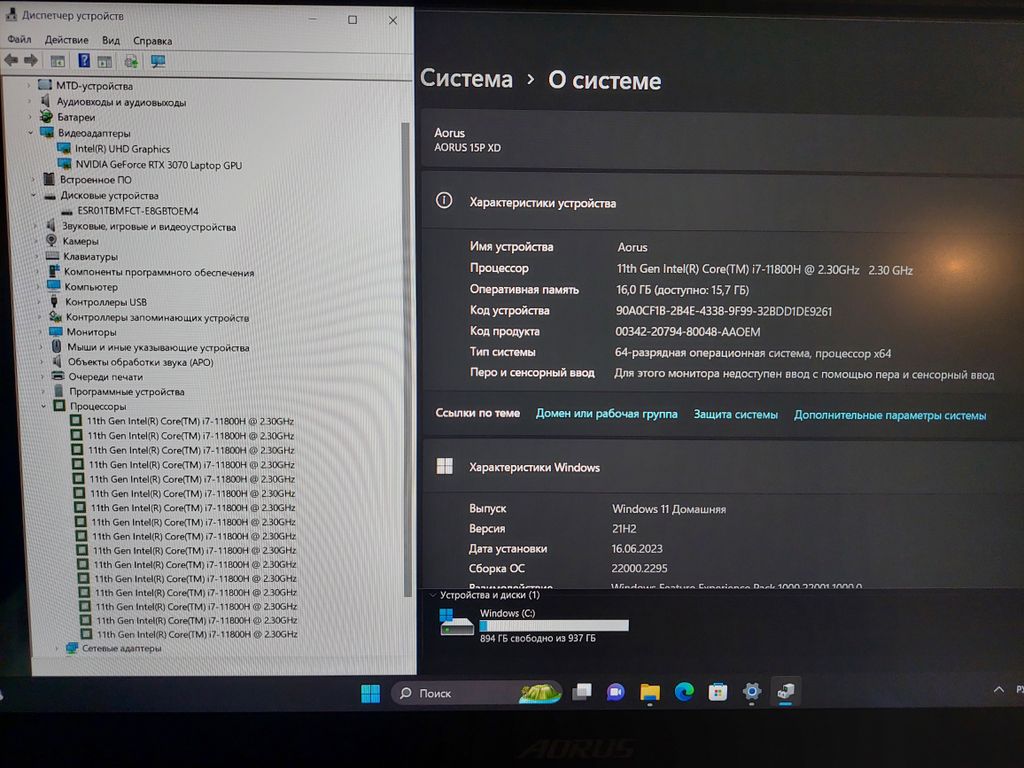Click Мыши и иные указывающие устройства icon

[57, 347]
